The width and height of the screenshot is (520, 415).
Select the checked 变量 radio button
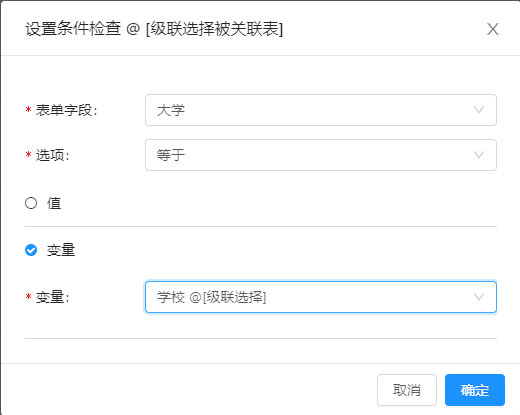point(31,250)
